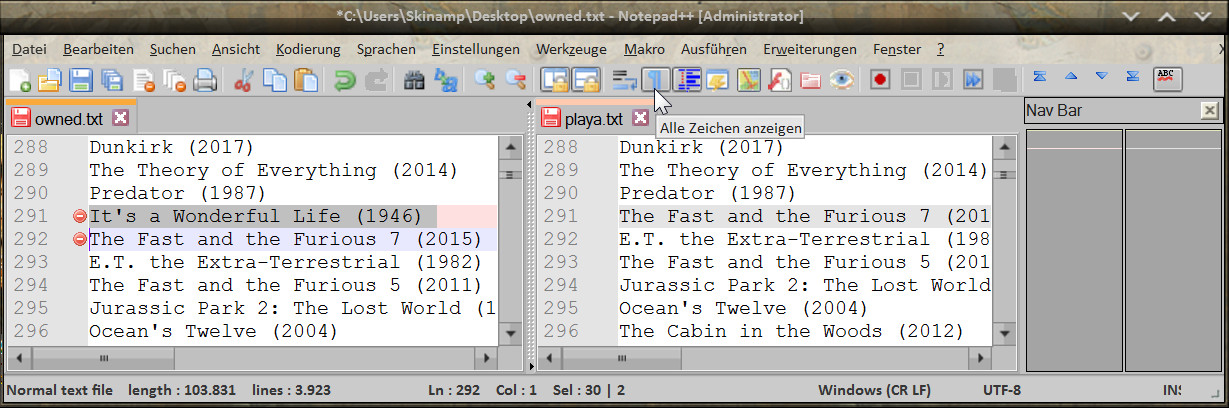This screenshot has width=1229, height=408.
Task: Open Folder as Workspace icon
Action: click(x=811, y=80)
